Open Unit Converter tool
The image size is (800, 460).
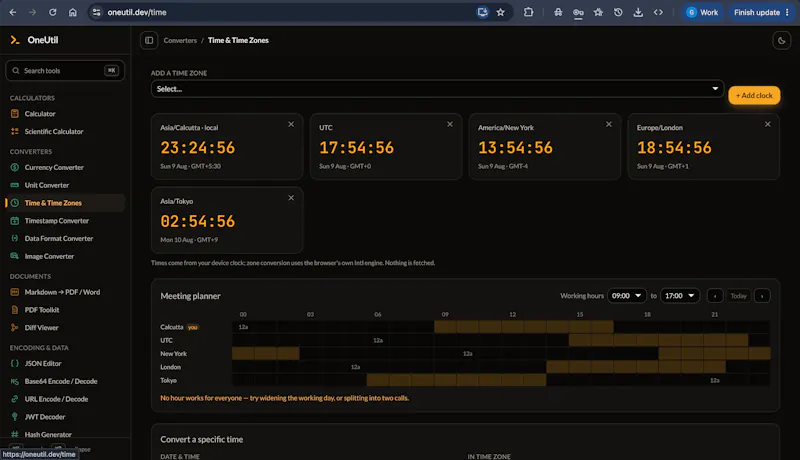pos(46,185)
